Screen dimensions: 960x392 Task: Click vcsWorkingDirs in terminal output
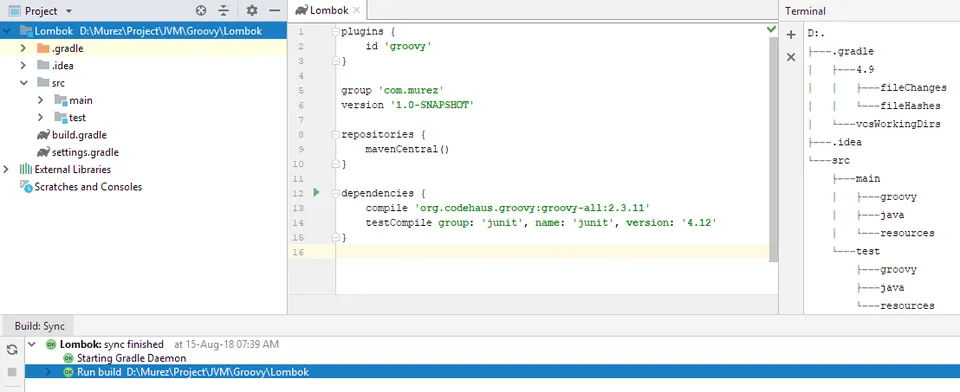(898, 124)
